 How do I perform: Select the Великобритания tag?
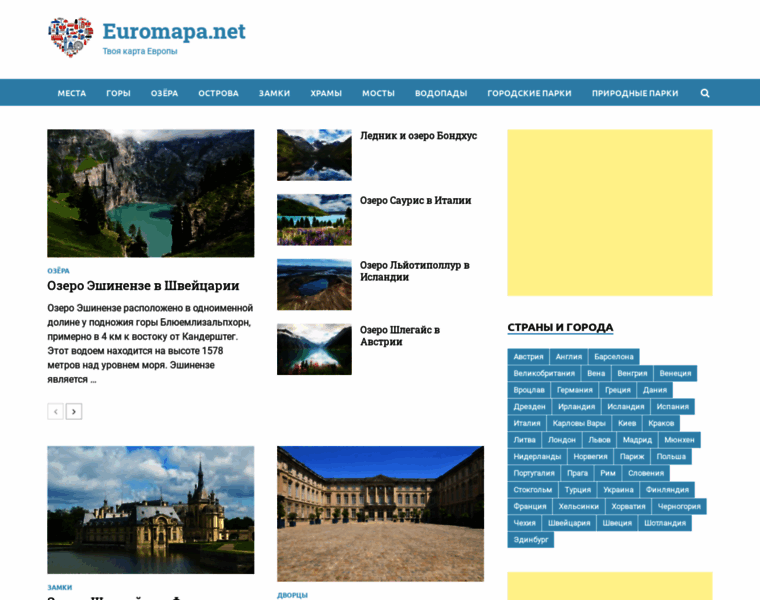point(544,374)
